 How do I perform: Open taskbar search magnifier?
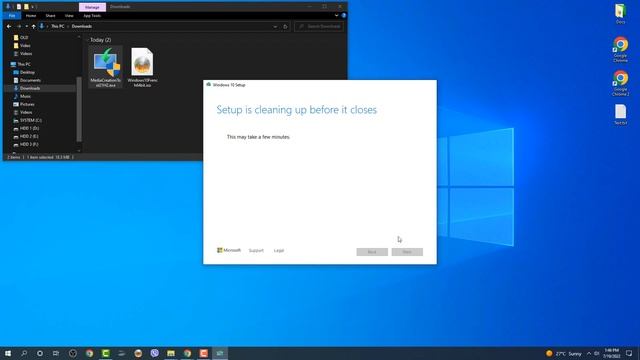[x=24, y=353]
